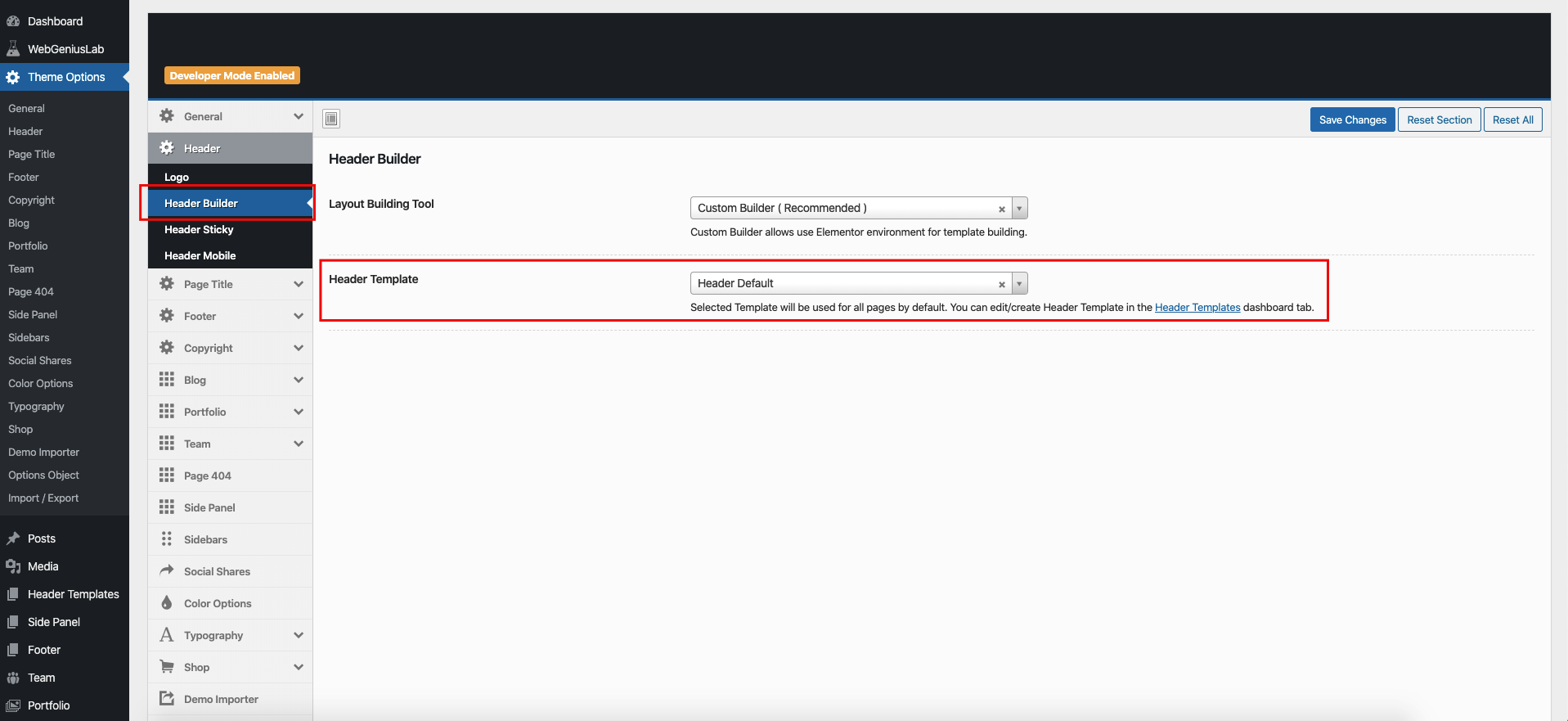Go to Color Options in admin submenu
1568x721 pixels.
pos(40,383)
